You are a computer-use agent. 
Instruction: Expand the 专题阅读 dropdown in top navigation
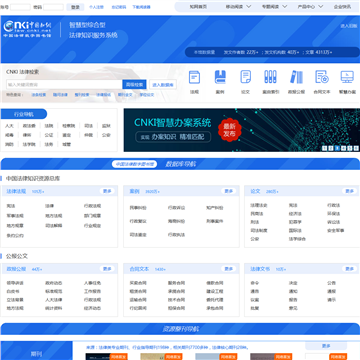click(x=274, y=6)
